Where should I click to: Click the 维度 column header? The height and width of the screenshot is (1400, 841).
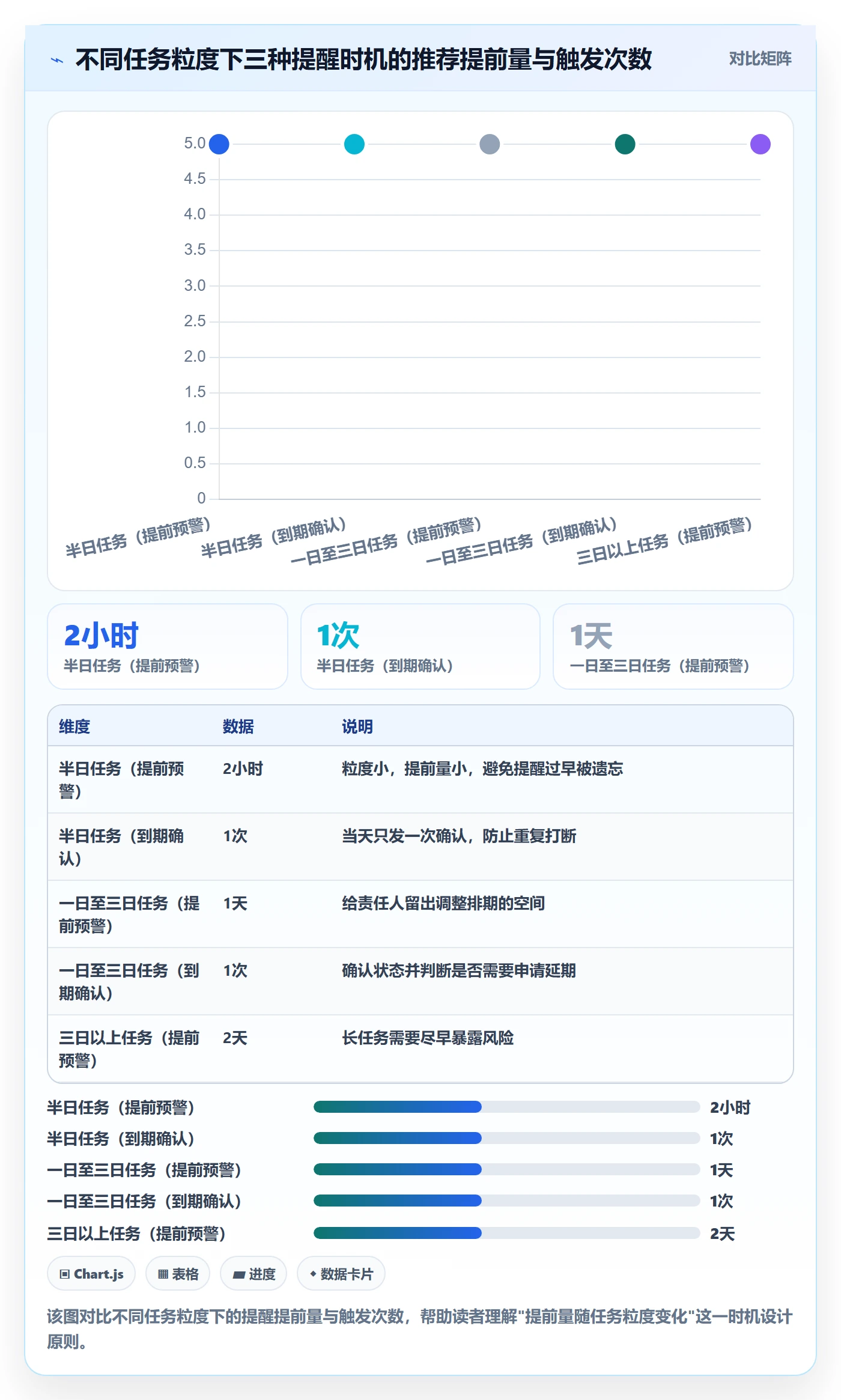(74, 726)
